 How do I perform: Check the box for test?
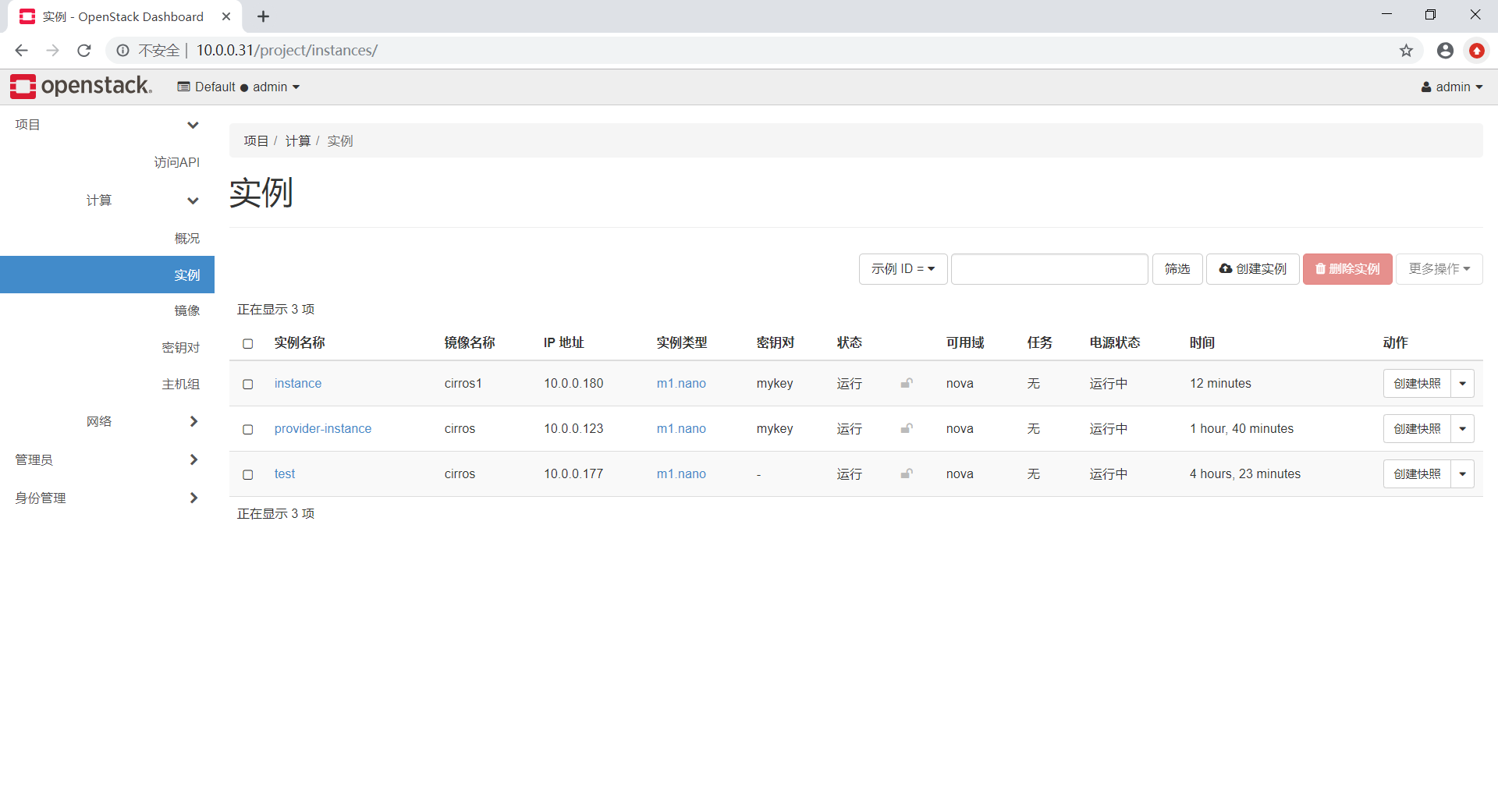tap(248, 474)
